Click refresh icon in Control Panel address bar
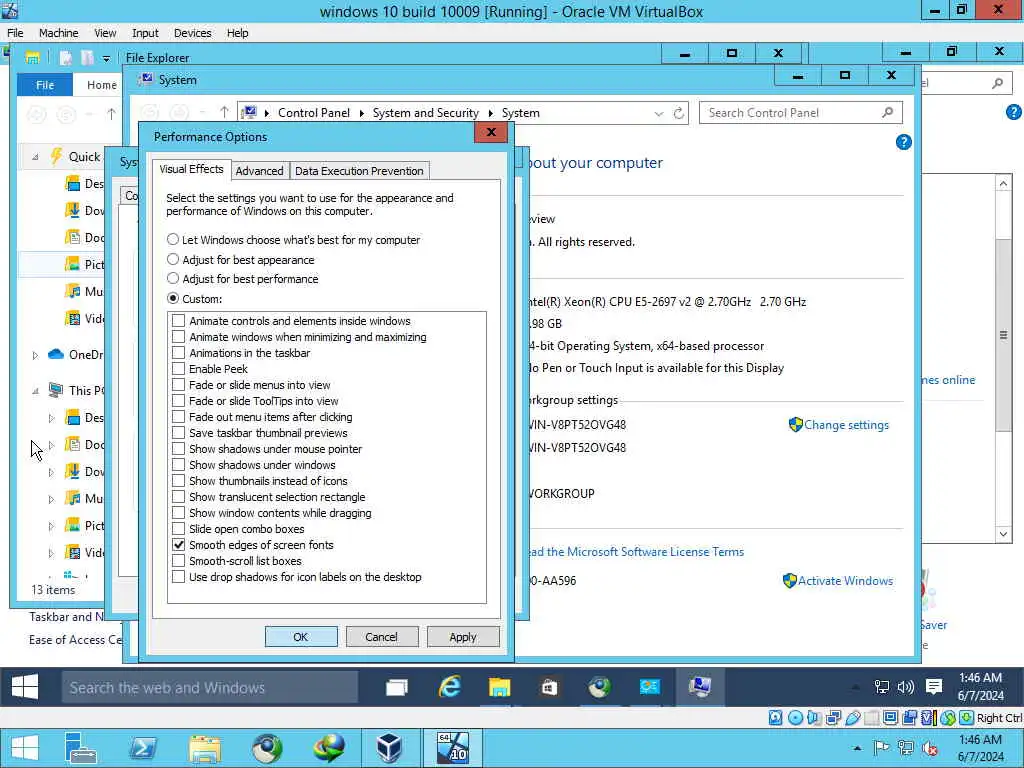 click(x=679, y=113)
